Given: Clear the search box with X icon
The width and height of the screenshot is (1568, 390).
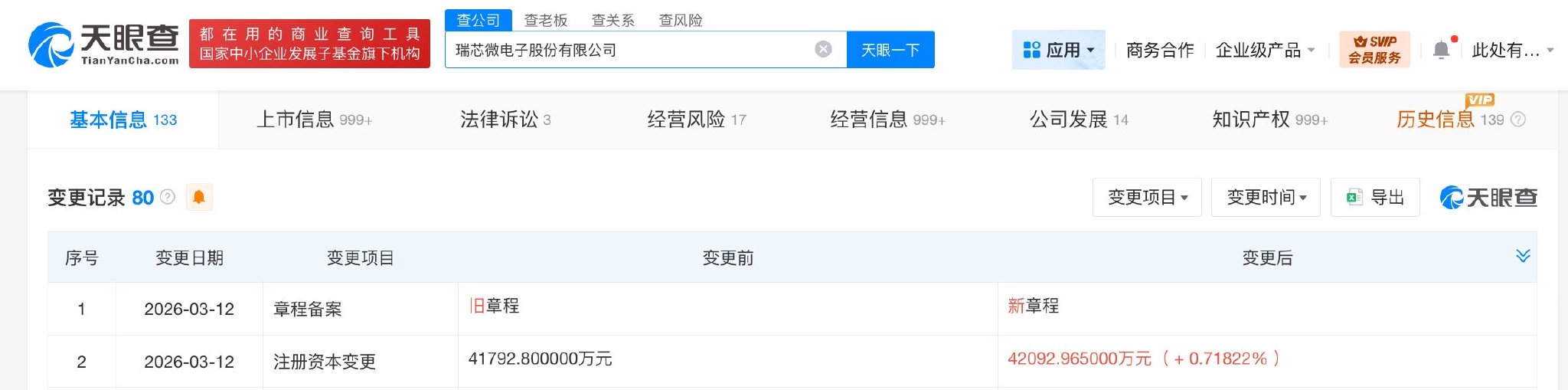Looking at the screenshot, I should 823,50.
